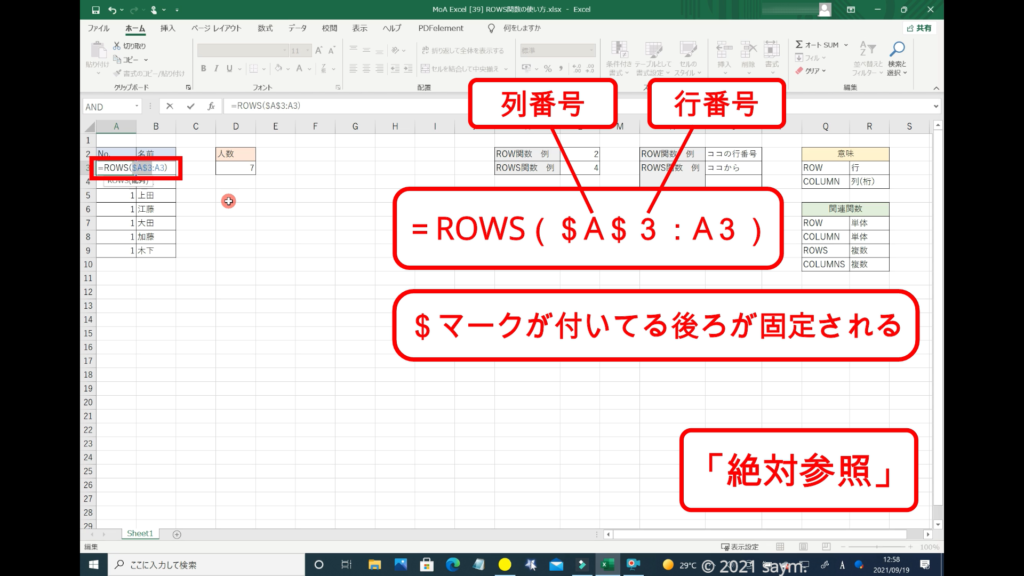Click the zoom slider in status bar
This screenshot has width=1024, height=576.
878,547
